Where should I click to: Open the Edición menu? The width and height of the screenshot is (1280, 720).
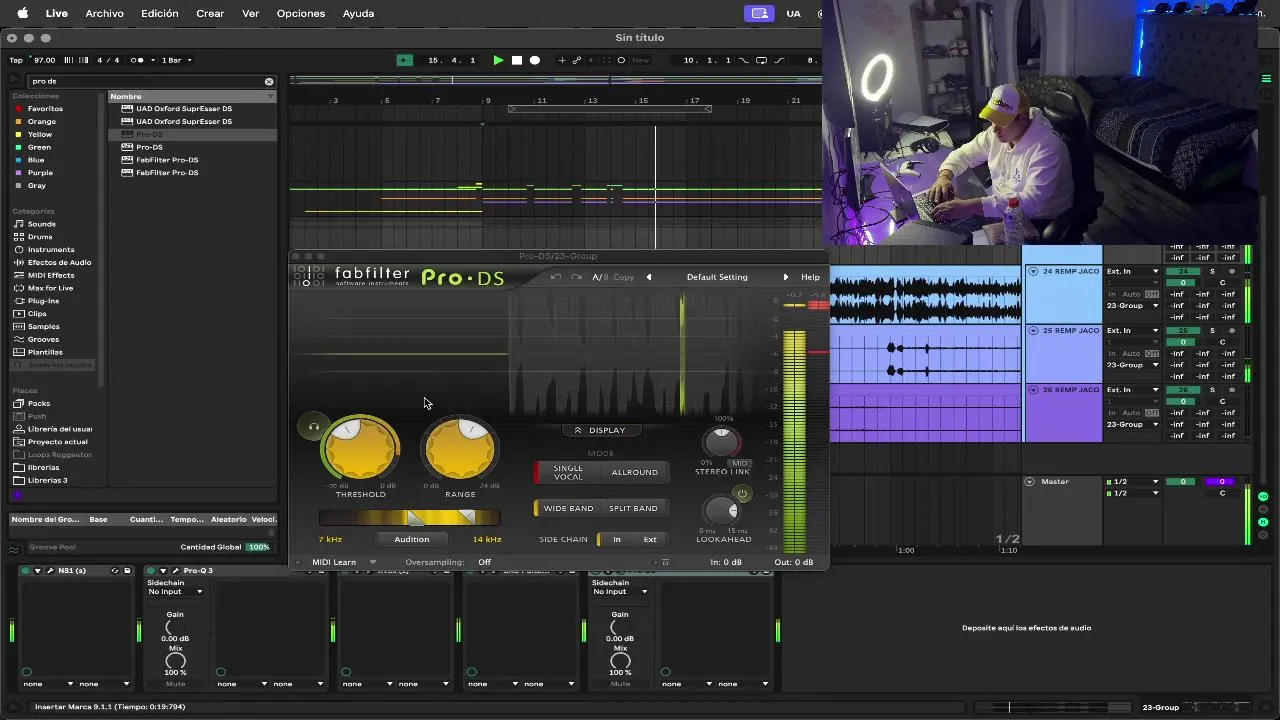click(x=160, y=13)
